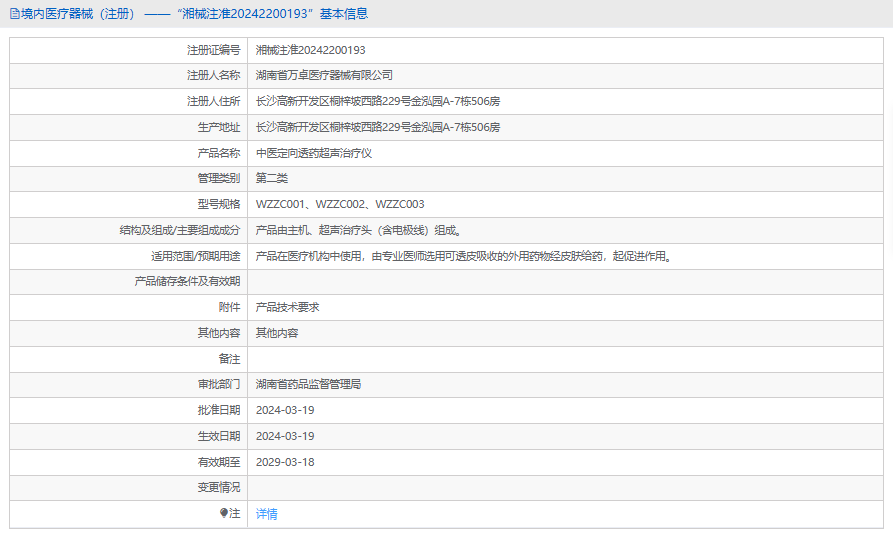Click the 生效日期 label

219,436
